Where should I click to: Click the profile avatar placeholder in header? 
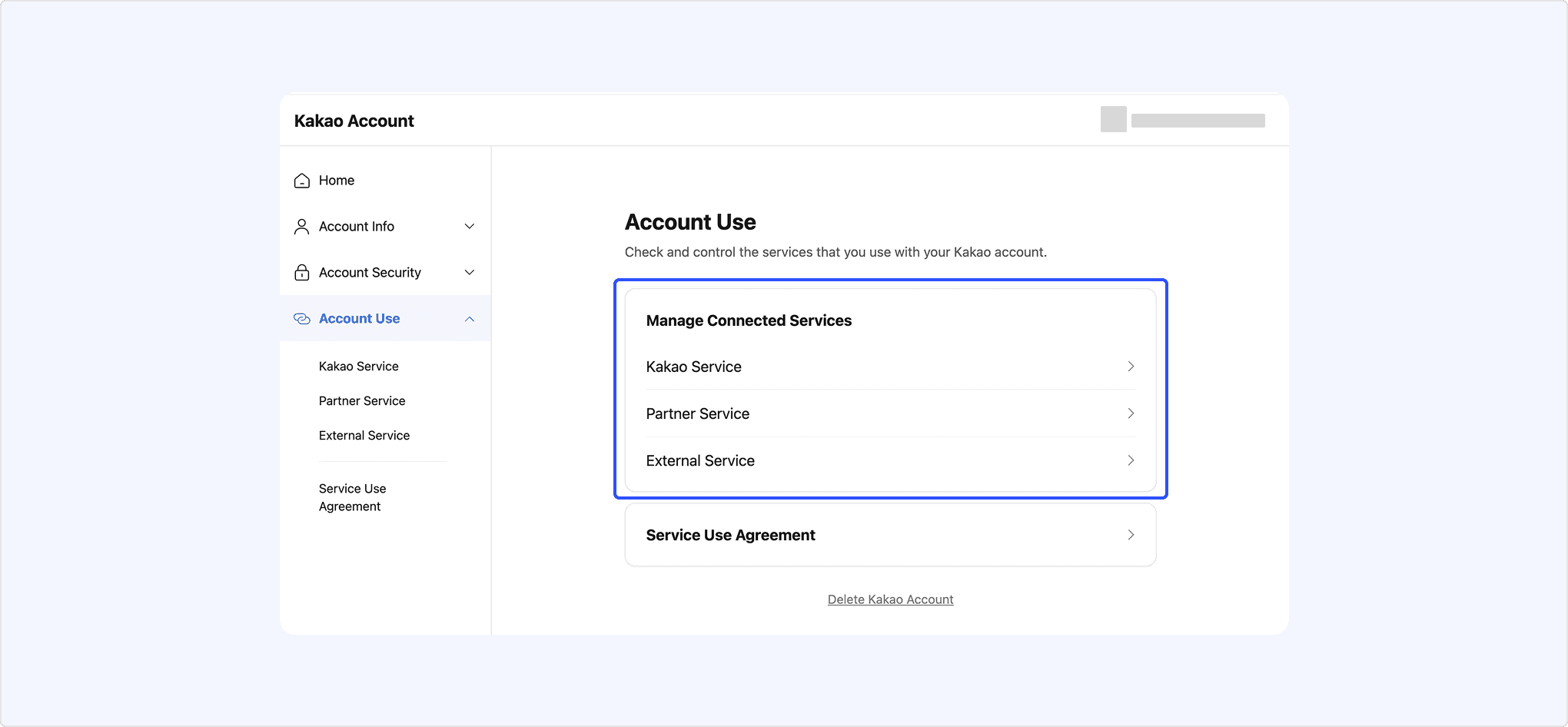pos(1113,119)
